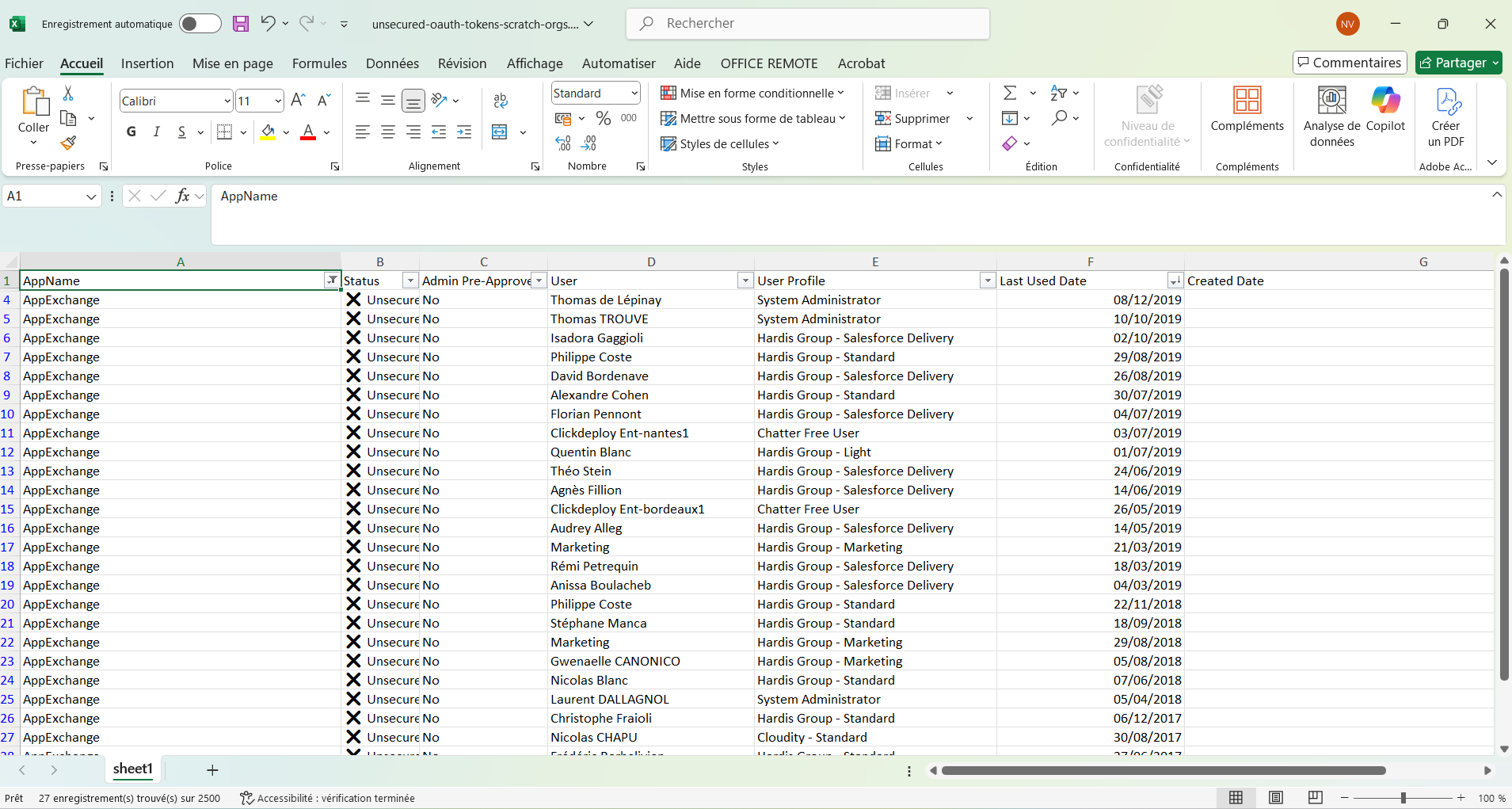
Task: Select the Styles de cellules icon
Action: [x=721, y=143]
